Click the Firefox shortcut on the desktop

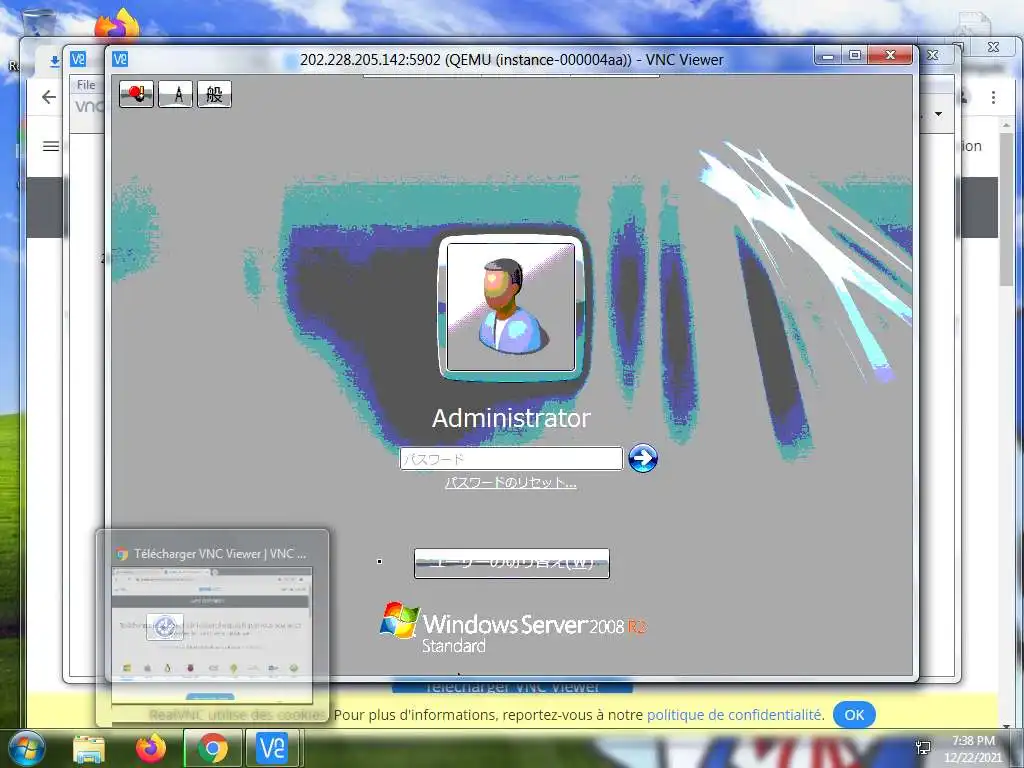118,26
